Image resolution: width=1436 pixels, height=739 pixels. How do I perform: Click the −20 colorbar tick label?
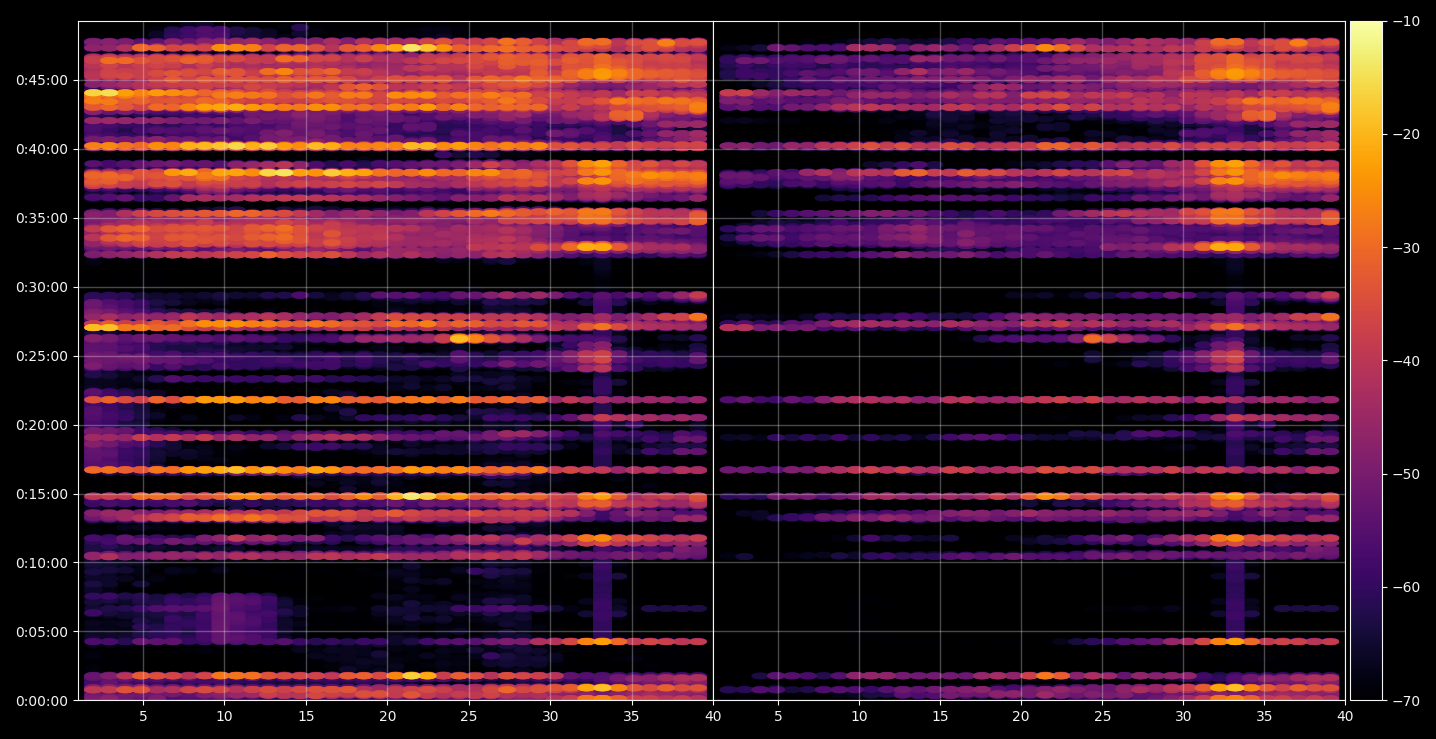click(x=1405, y=135)
